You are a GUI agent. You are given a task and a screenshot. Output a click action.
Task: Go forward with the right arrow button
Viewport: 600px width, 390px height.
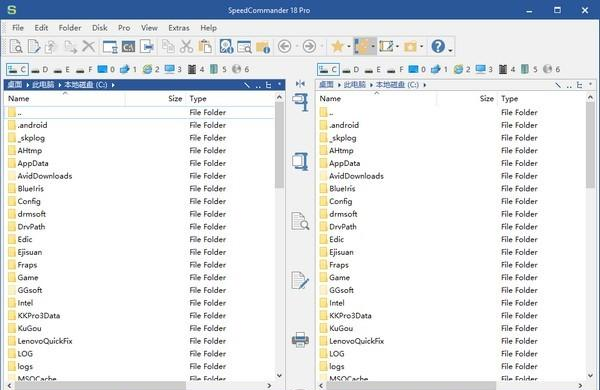click(x=309, y=47)
